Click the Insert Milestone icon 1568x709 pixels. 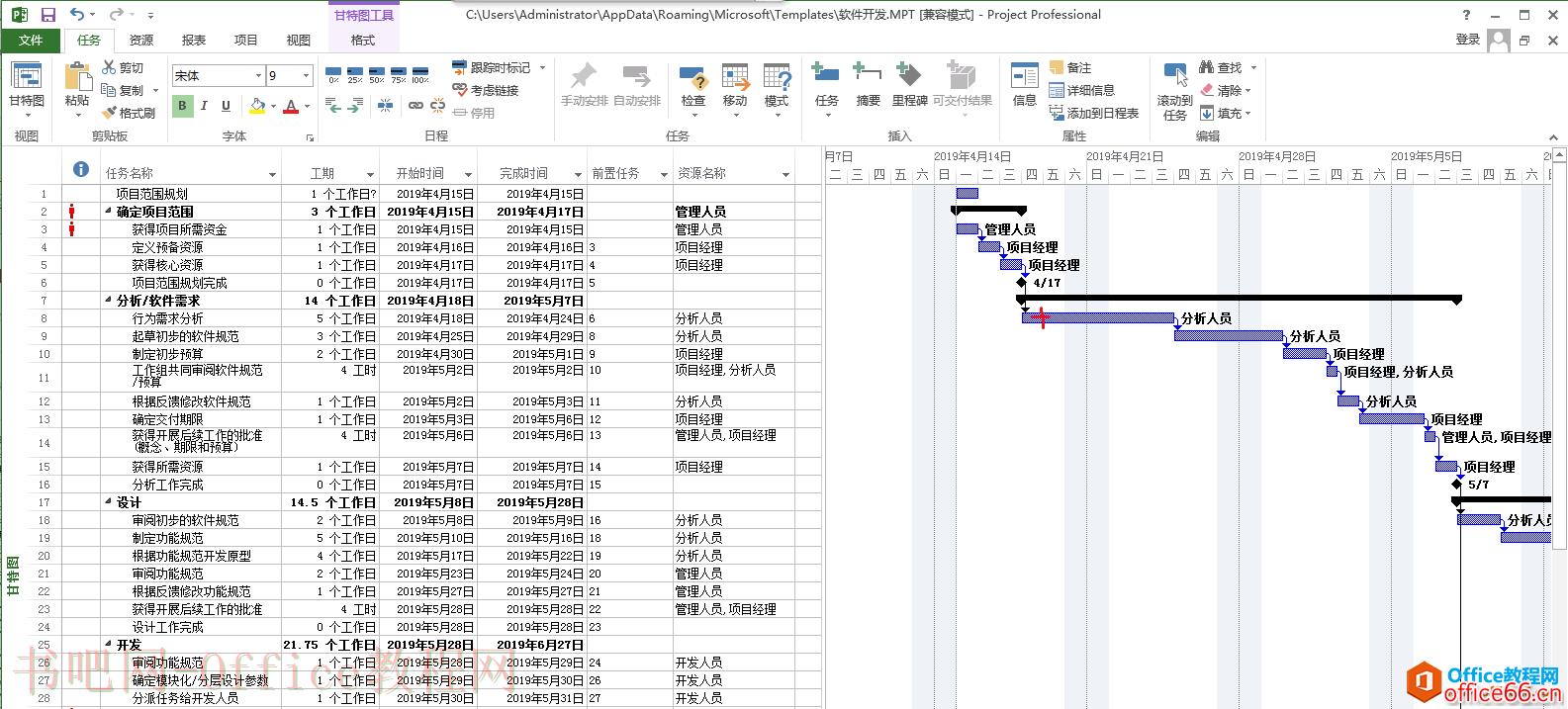point(909,75)
